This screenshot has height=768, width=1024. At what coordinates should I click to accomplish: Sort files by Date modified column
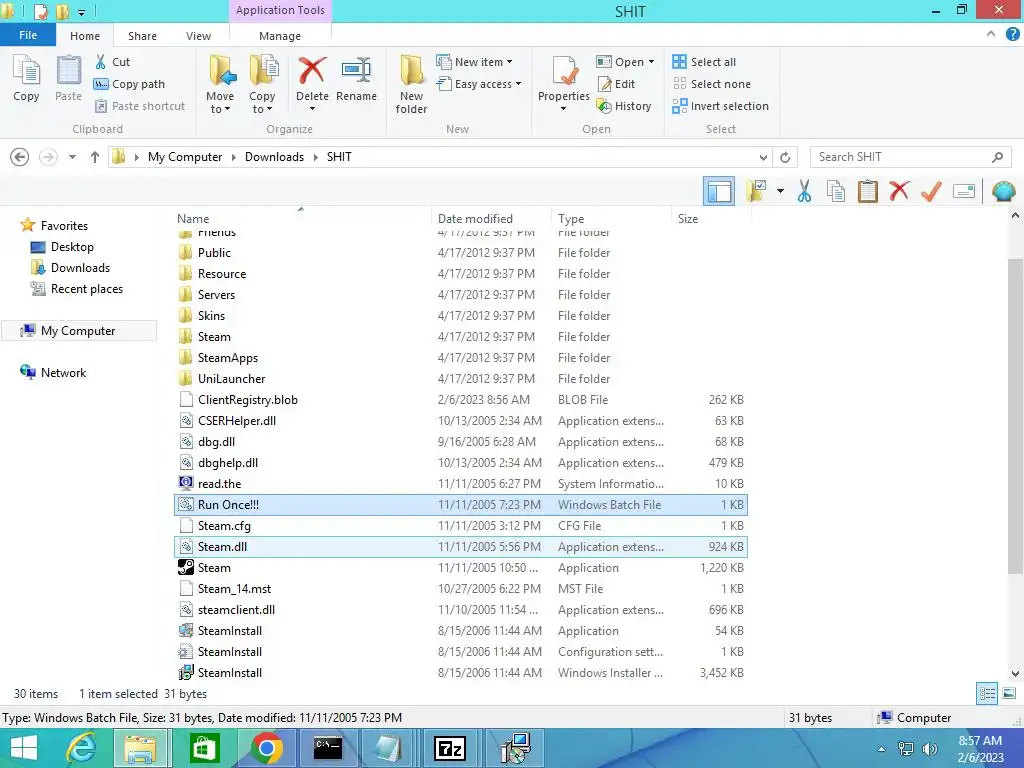(x=475, y=219)
